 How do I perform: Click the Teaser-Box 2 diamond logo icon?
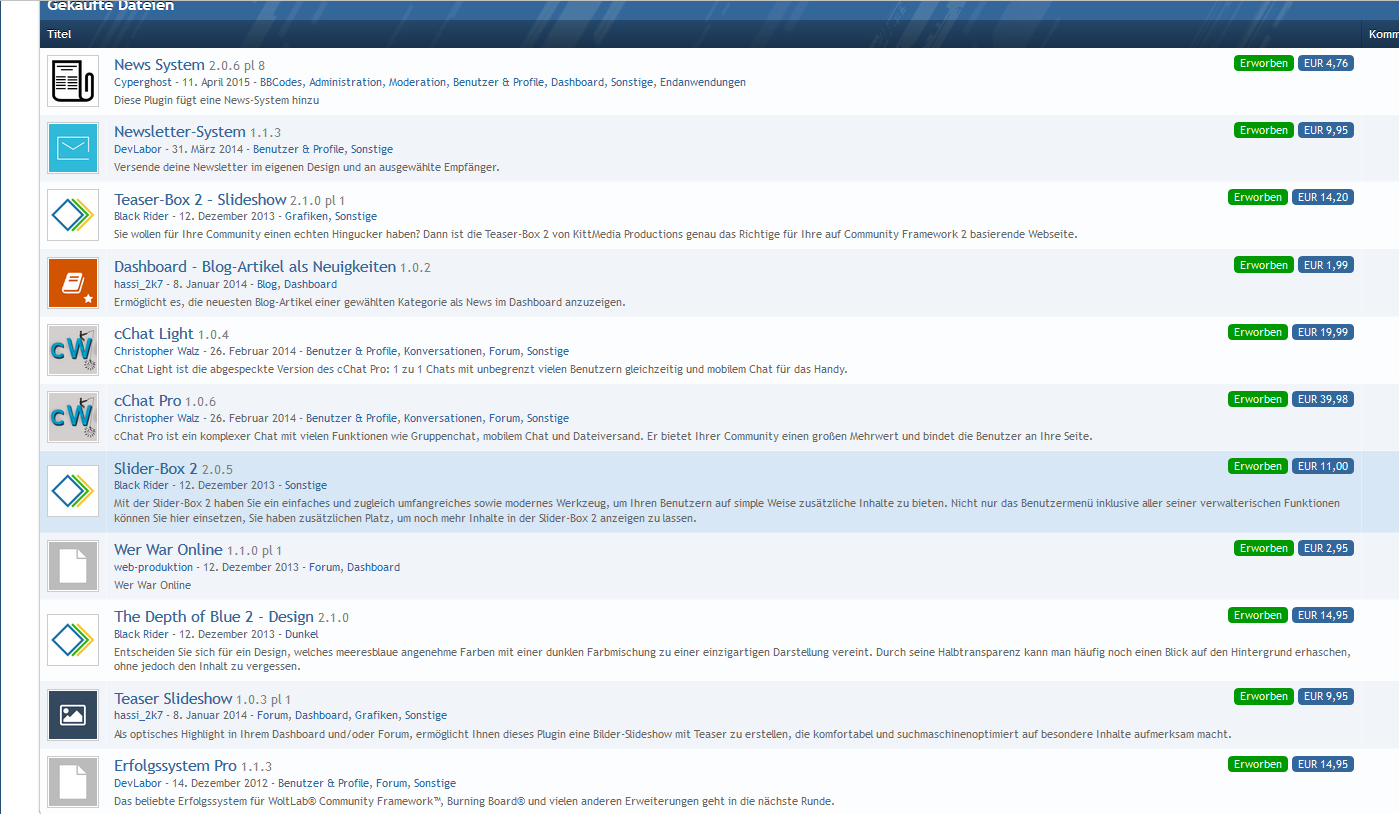(x=73, y=215)
